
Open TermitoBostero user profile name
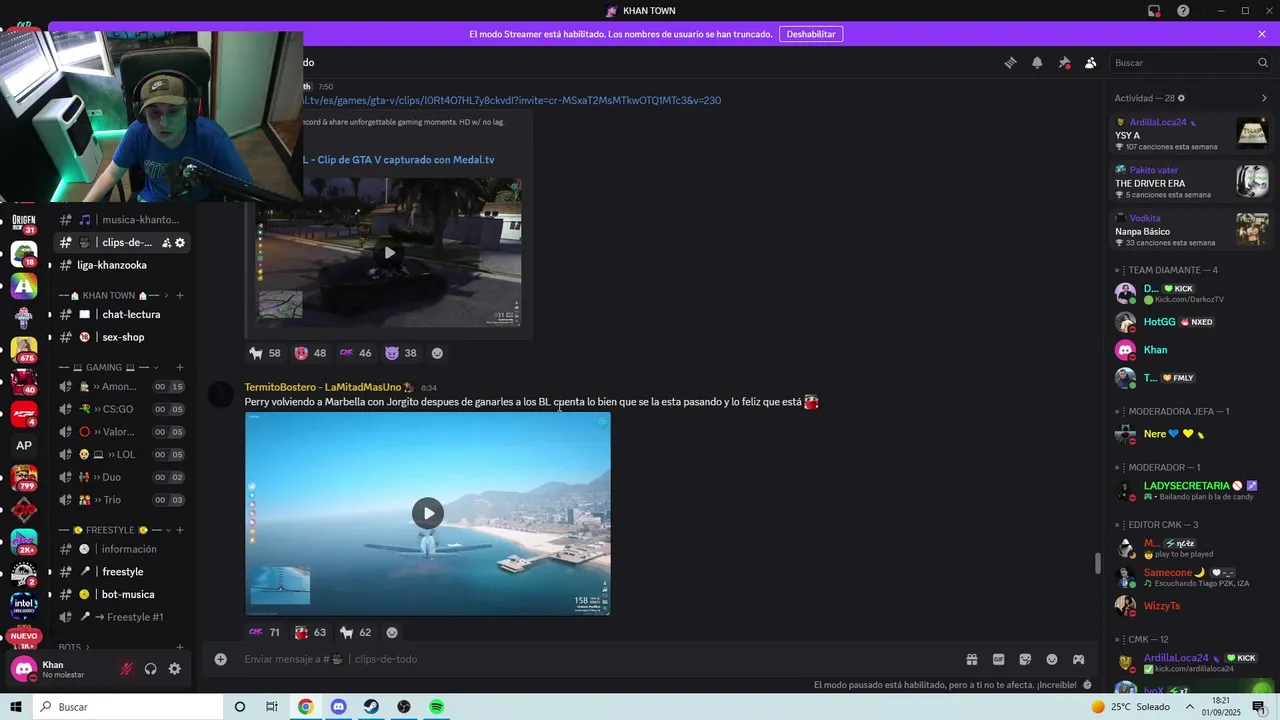point(323,387)
